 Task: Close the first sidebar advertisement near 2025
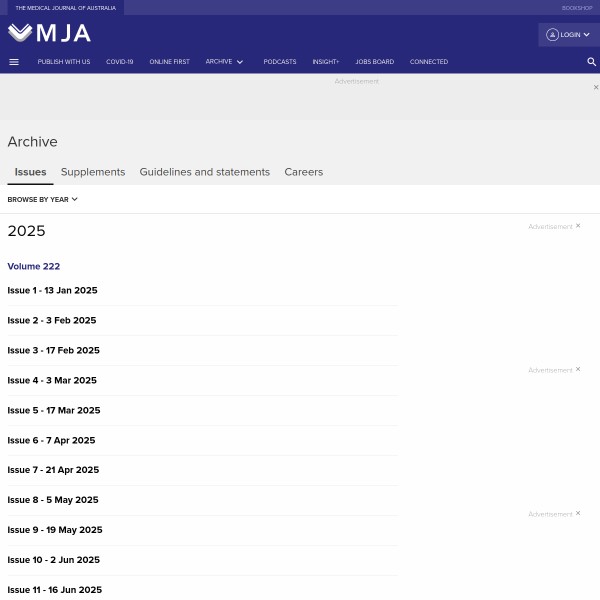click(578, 226)
